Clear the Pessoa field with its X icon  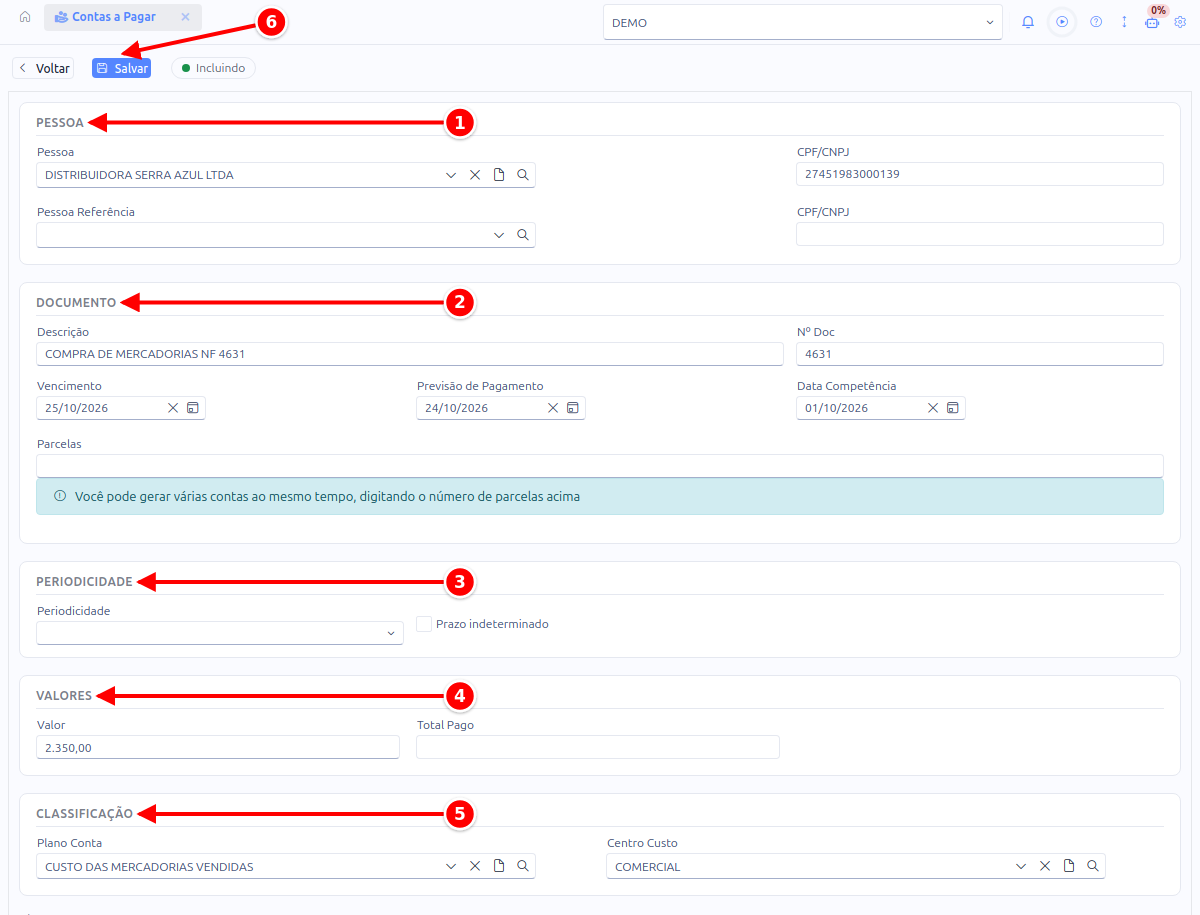[x=475, y=175]
